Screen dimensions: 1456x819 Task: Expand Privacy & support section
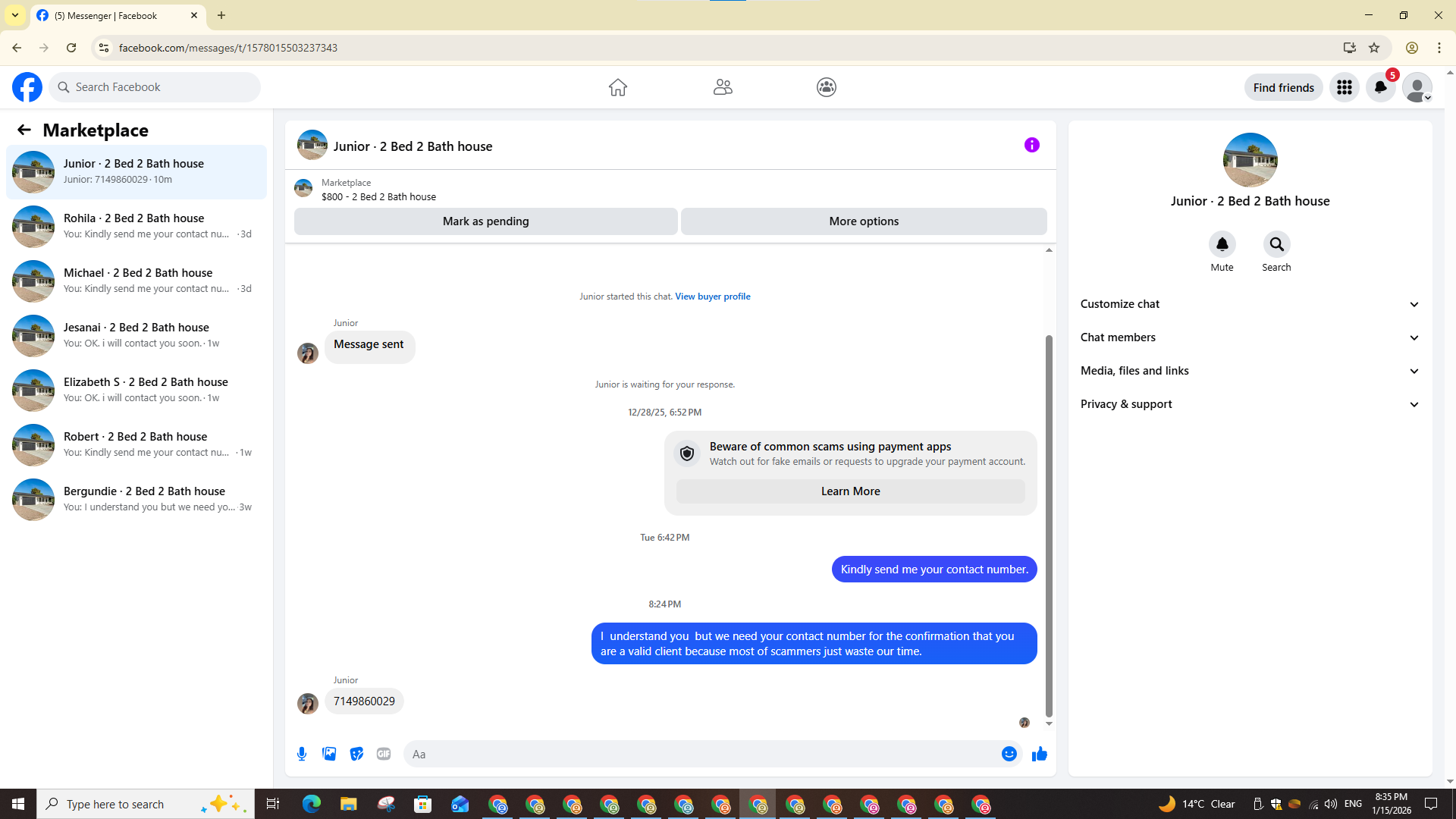coord(1249,404)
